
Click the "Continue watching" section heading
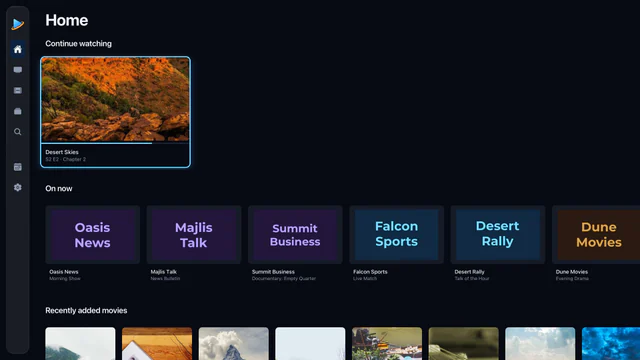click(78, 44)
